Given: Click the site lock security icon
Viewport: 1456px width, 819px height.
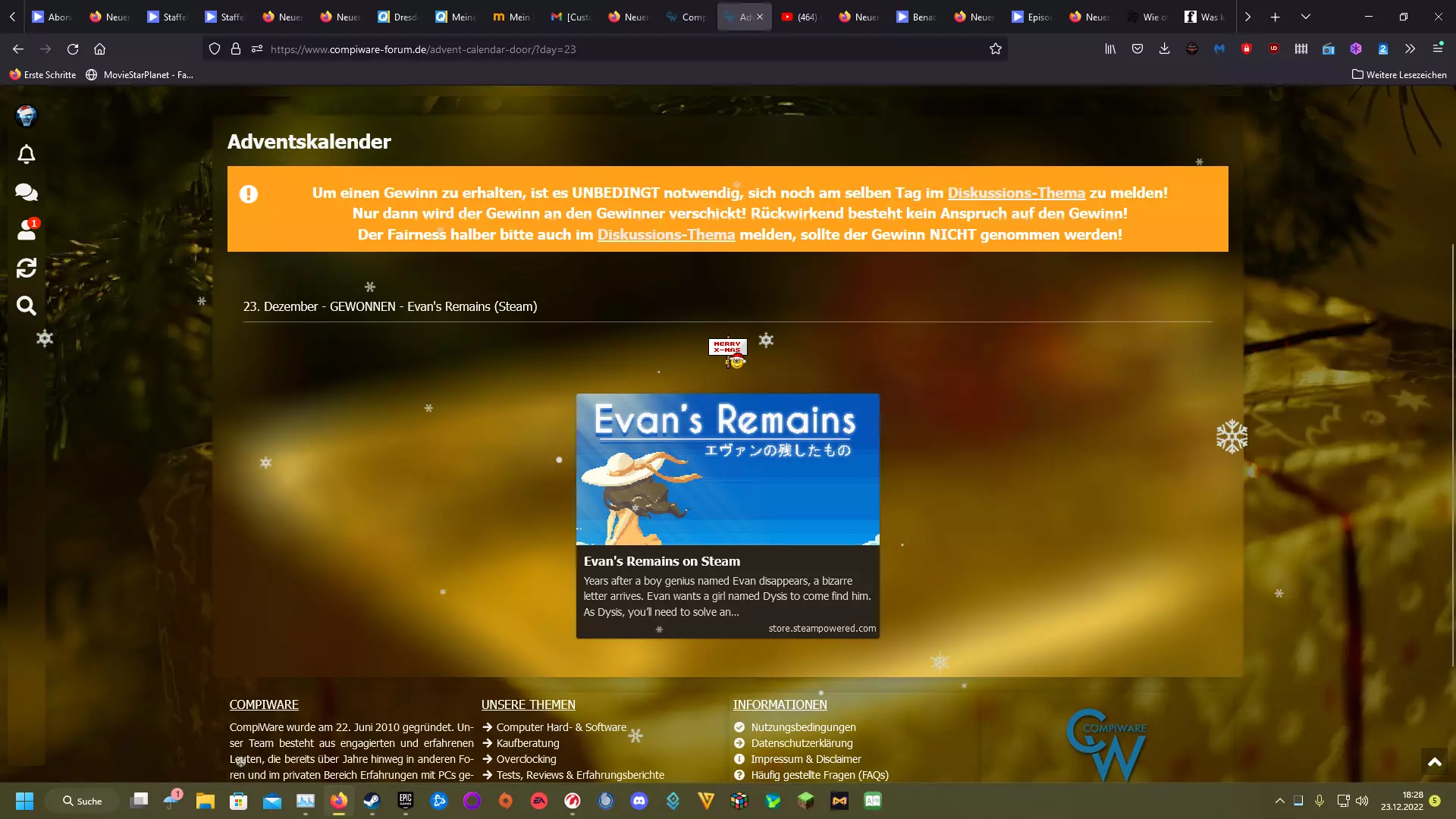Looking at the screenshot, I should tap(236, 49).
